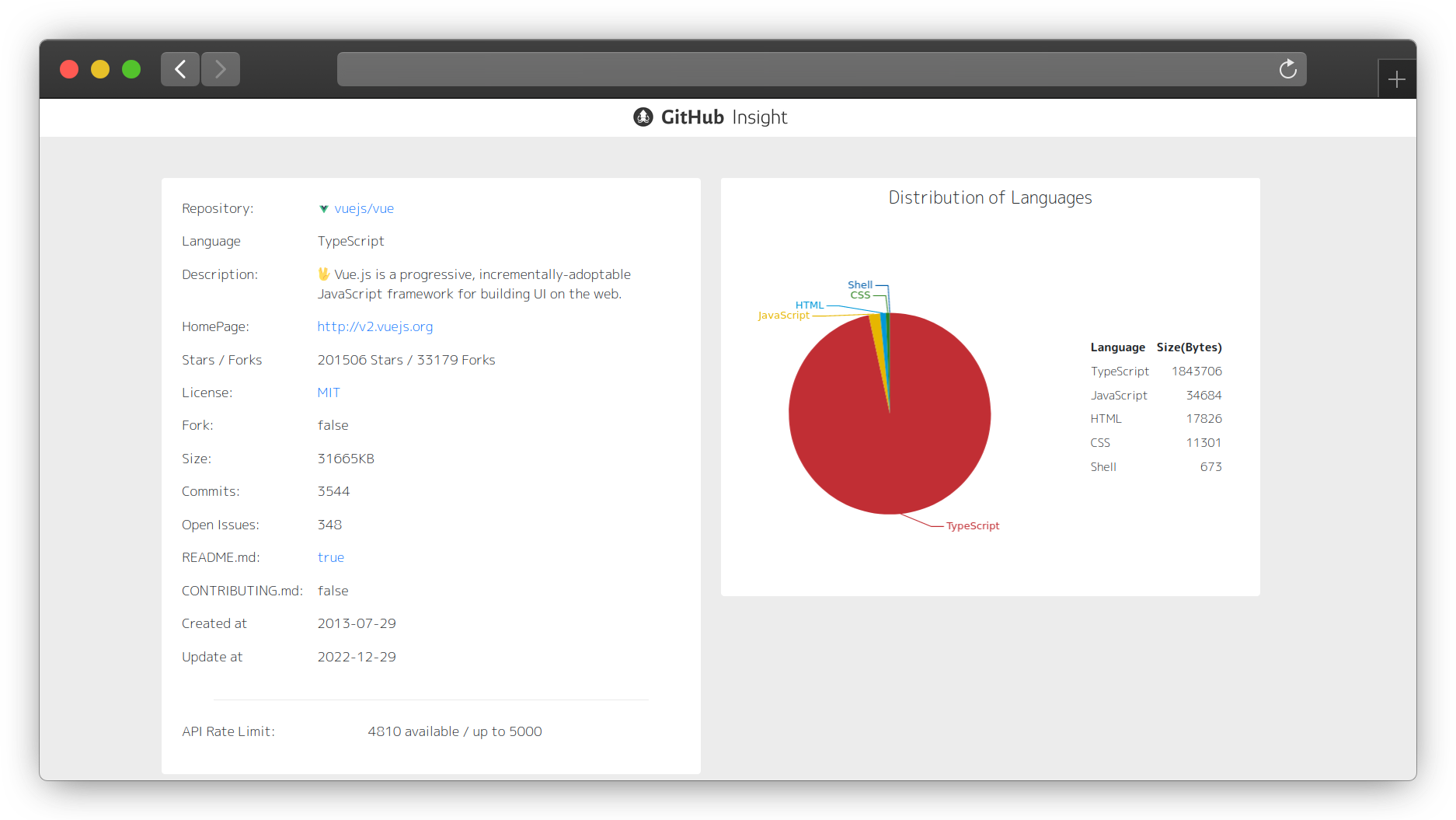This screenshot has width=1456, height=820.
Task: Click the TypeScript value in the Language row
Action: point(350,241)
